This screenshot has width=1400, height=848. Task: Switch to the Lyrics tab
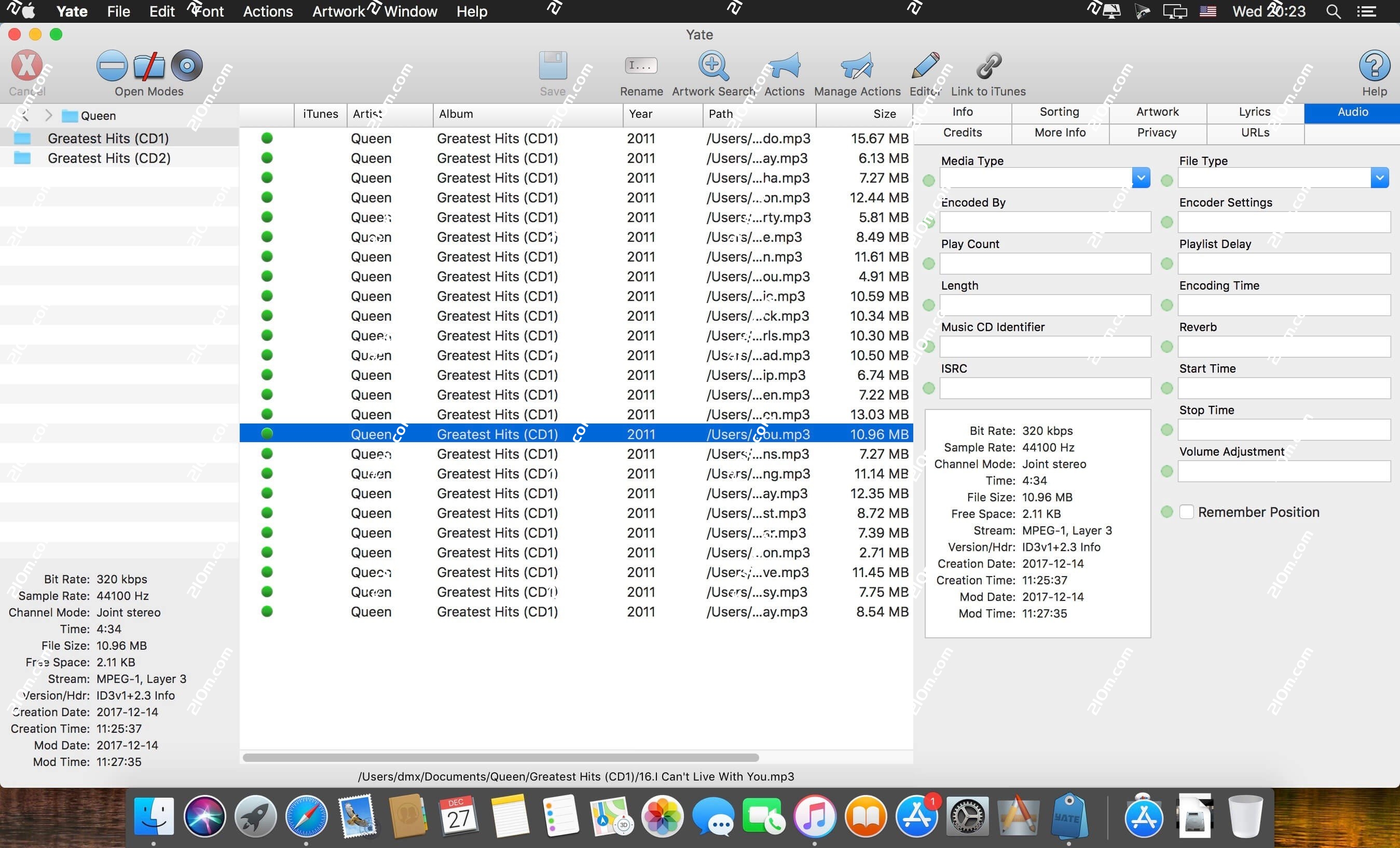point(1255,112)
